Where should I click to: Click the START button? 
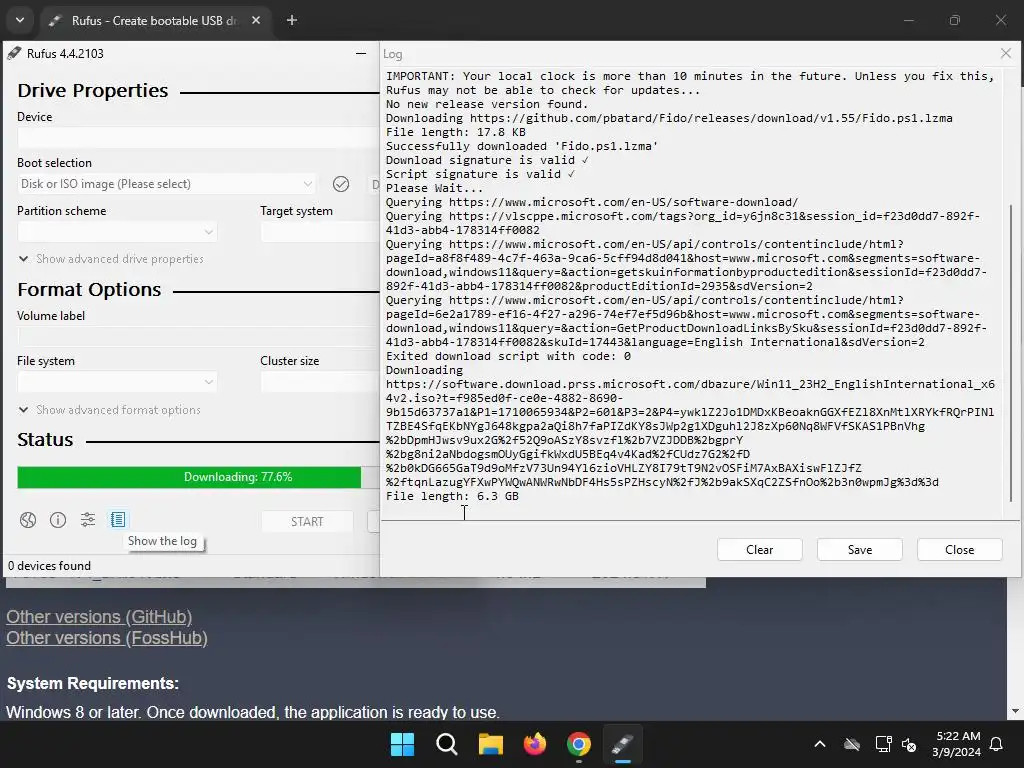click(307, 522)
